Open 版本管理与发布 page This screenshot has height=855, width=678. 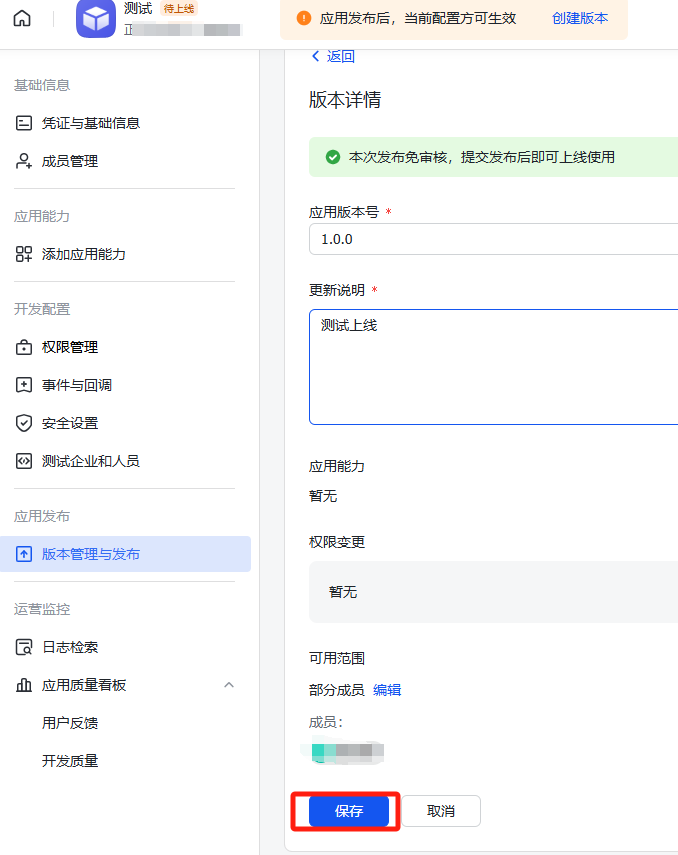click(90, 554)
